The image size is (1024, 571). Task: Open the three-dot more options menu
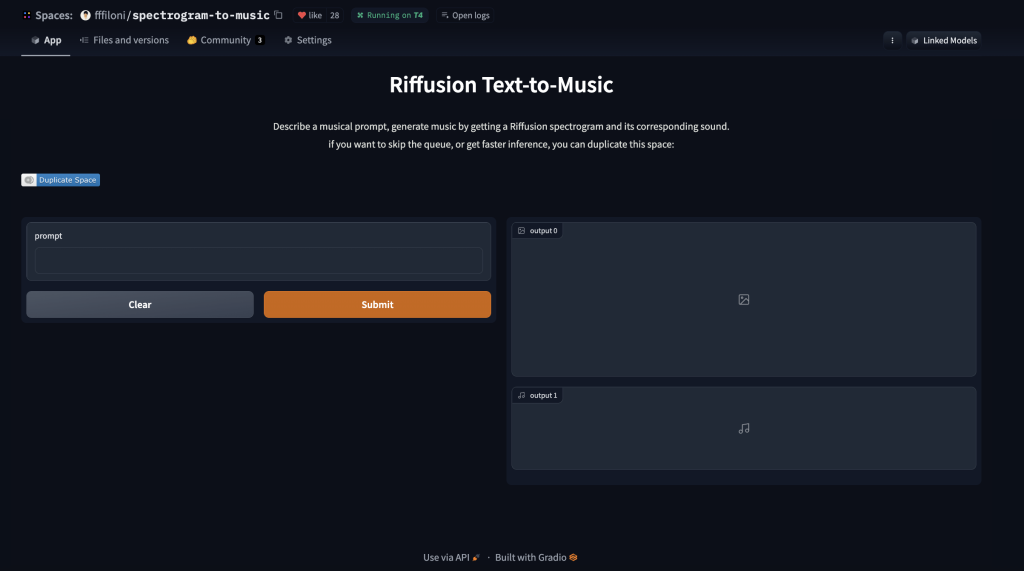pyautogui.click(x=892, y=40)
